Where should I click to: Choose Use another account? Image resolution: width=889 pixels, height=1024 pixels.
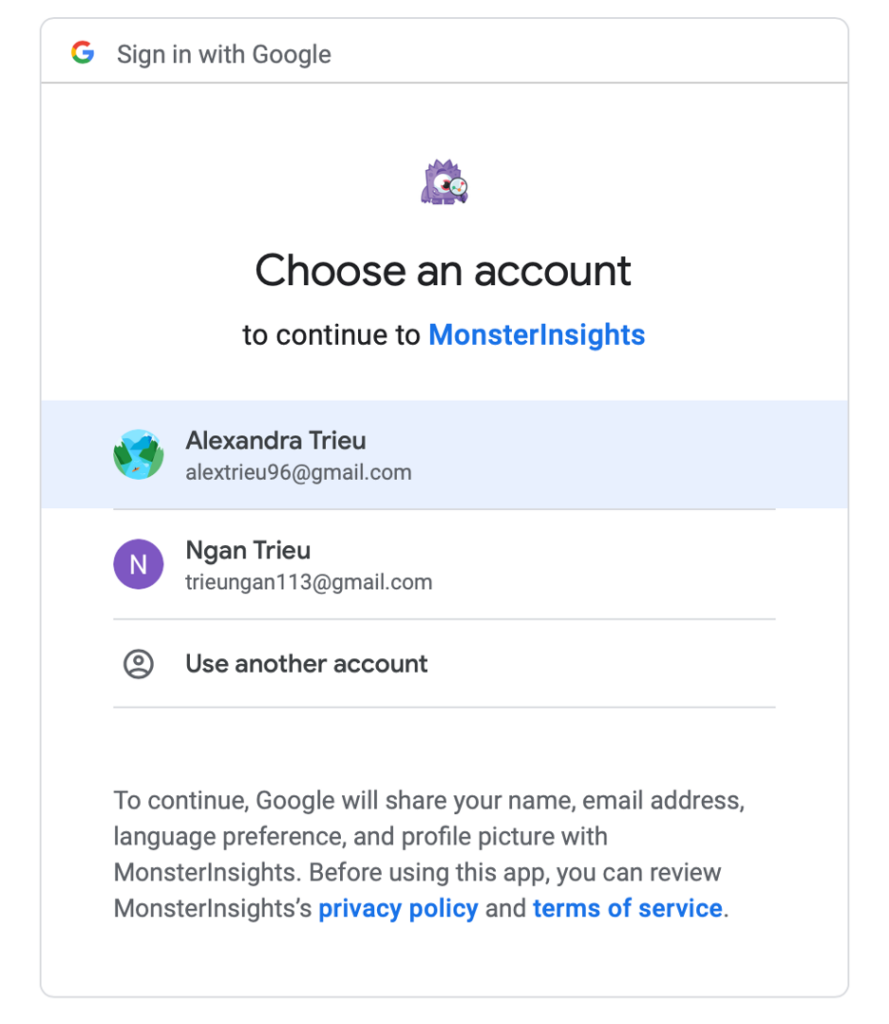pos(444,664)
